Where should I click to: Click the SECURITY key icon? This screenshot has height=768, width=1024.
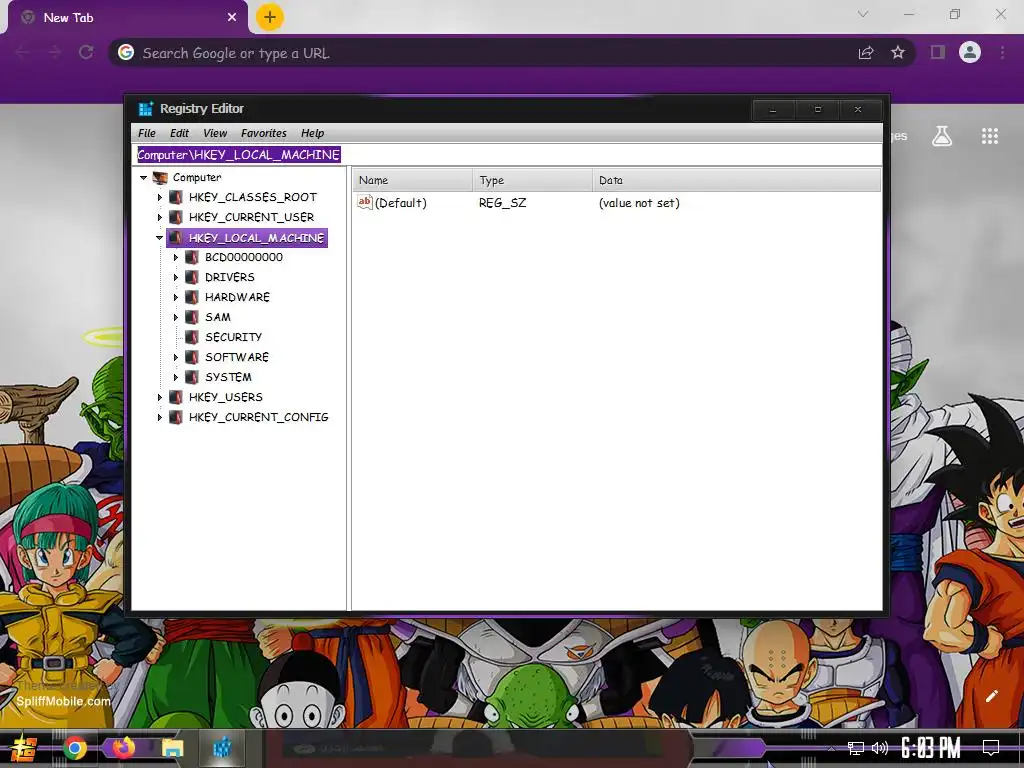192,337
